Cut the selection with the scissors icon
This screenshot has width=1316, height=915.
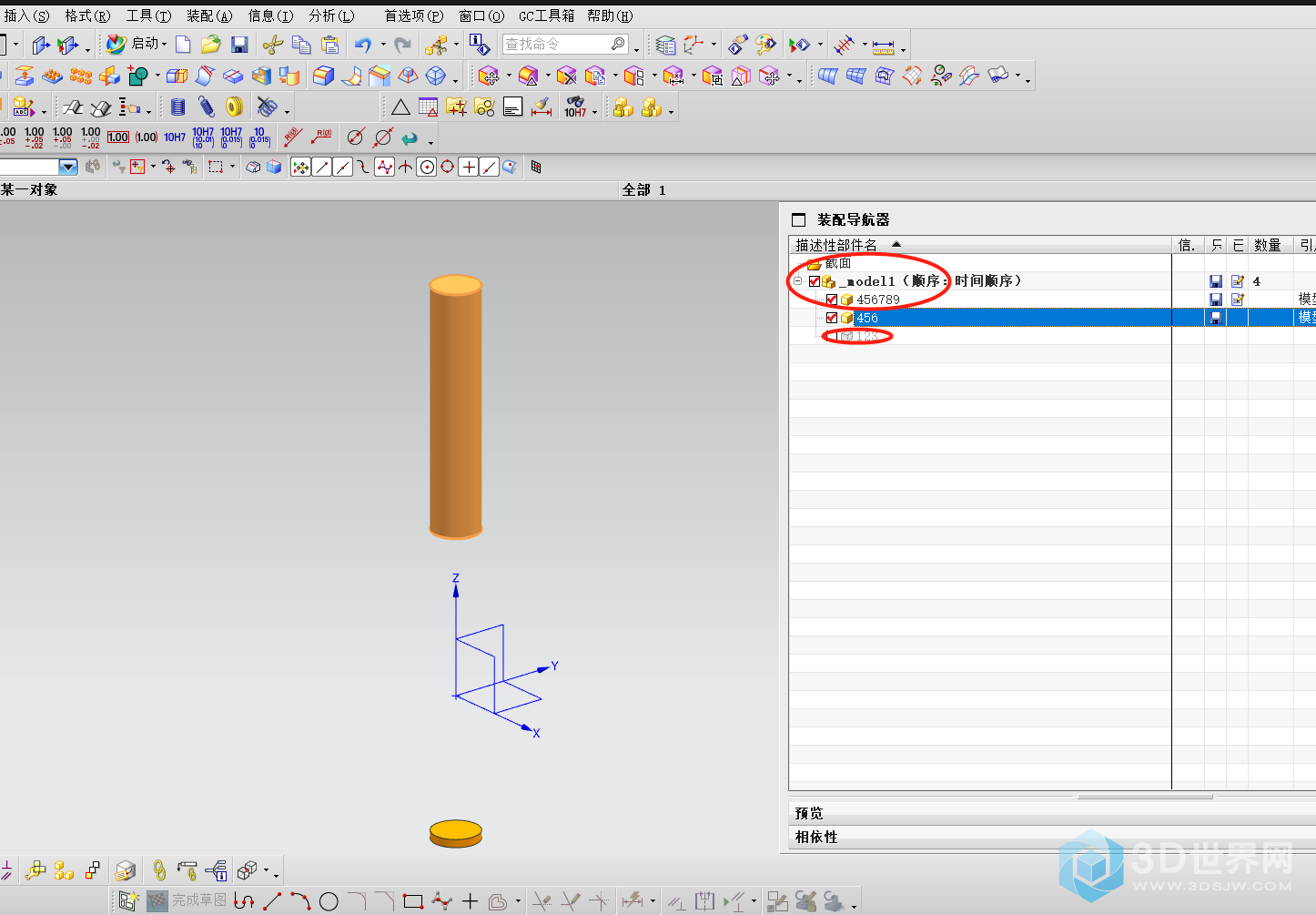273,45
